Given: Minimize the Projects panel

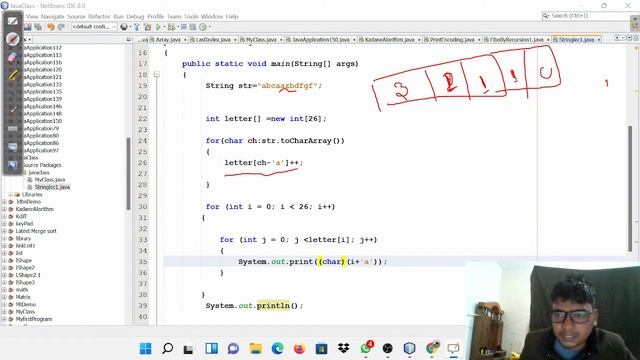Looking at the screenshot, I should (x=129, y=40).
